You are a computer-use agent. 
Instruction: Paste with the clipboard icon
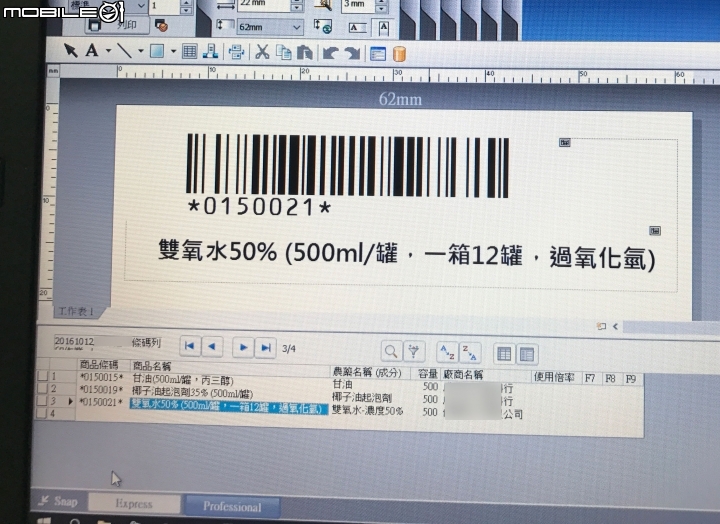[x=305, y=53]
